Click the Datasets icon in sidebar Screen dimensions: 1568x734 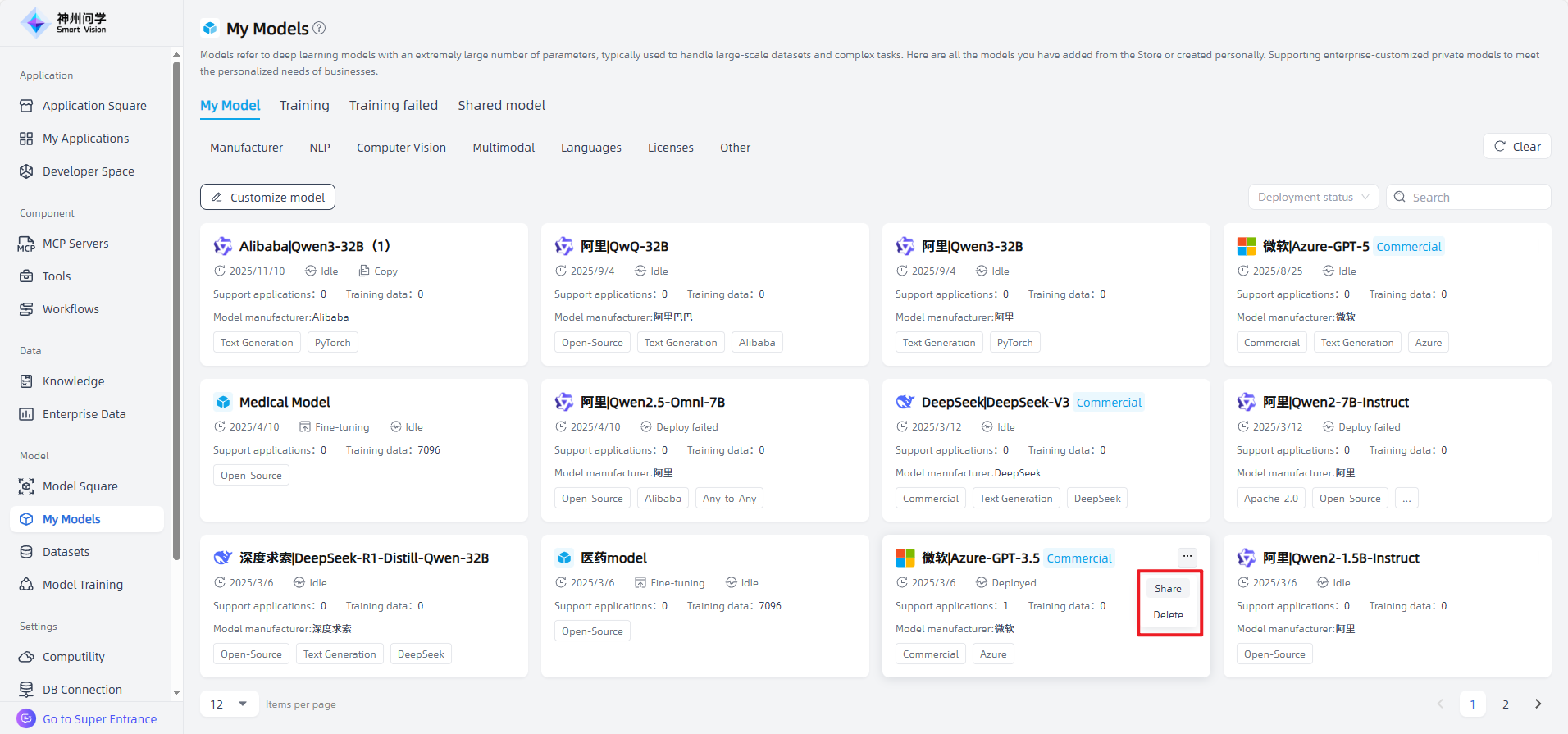tap(26, 552)
